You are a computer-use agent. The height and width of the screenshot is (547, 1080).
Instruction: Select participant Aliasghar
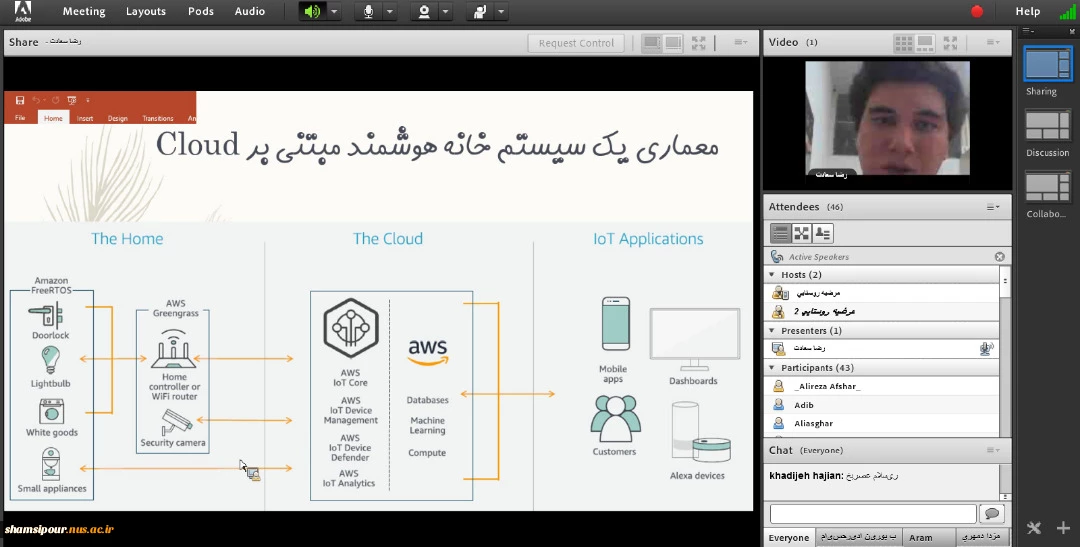(882, 423)
